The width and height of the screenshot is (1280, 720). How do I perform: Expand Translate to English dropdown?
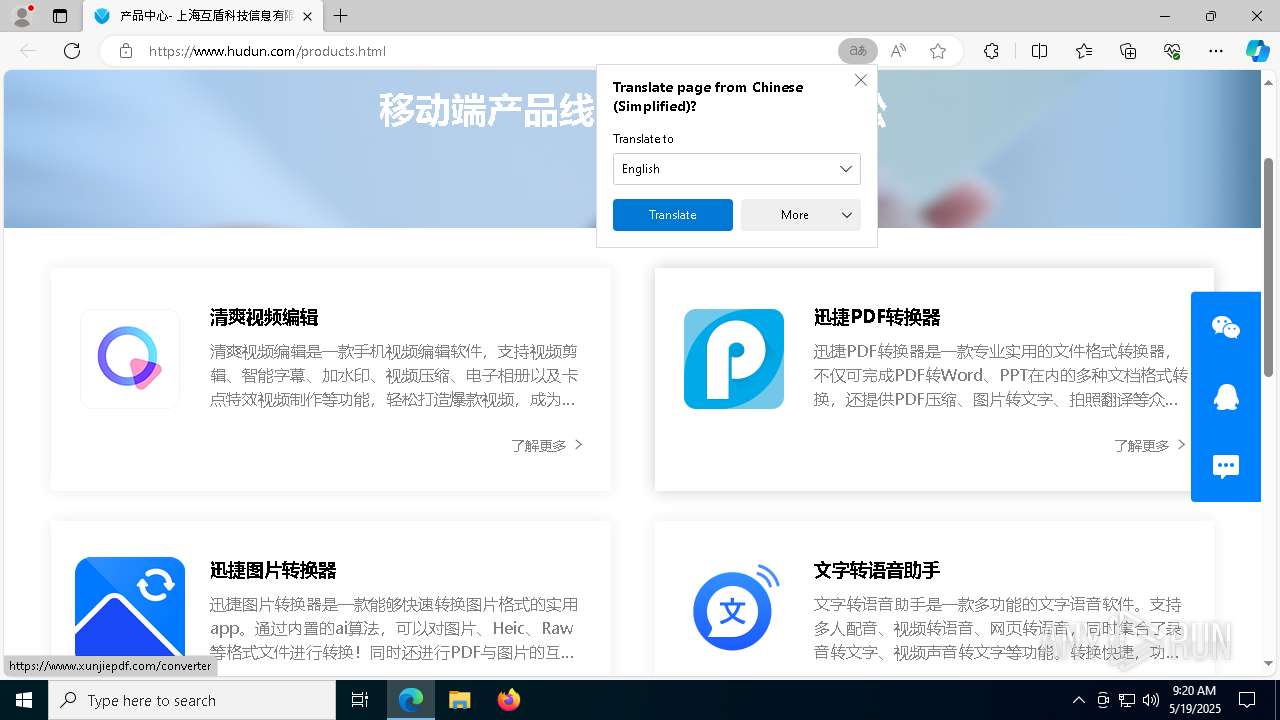[x=737, y=169]
